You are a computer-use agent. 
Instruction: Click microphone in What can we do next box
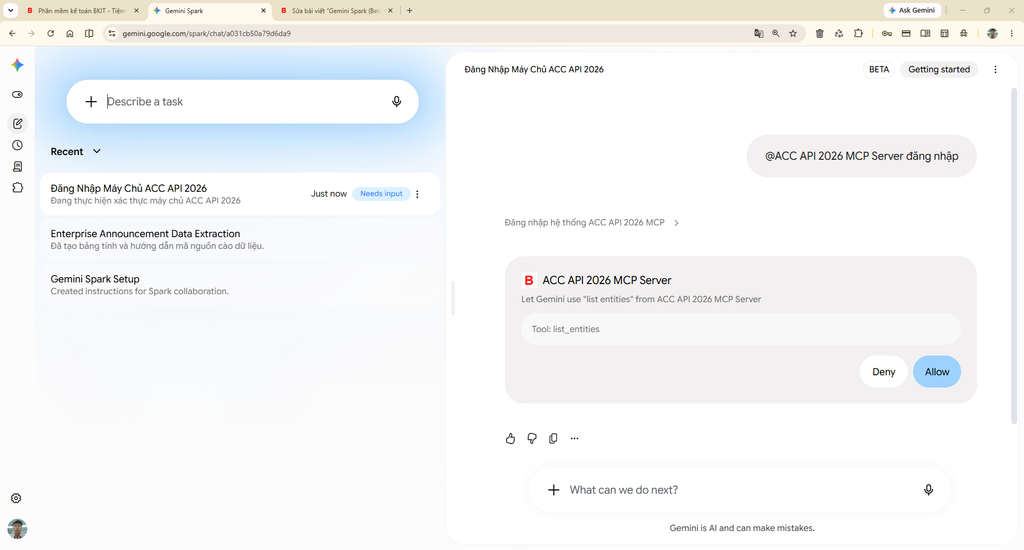coord(928,490)
